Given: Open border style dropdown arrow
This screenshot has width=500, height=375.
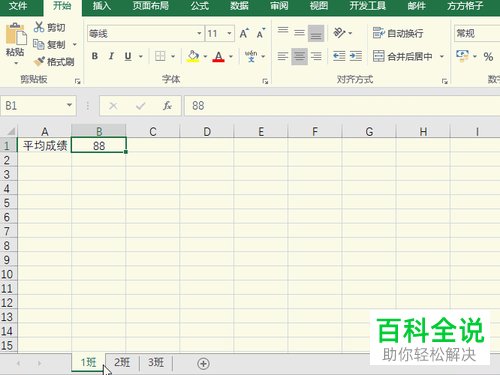Looking at the screenshot, I should click(173, 56).
